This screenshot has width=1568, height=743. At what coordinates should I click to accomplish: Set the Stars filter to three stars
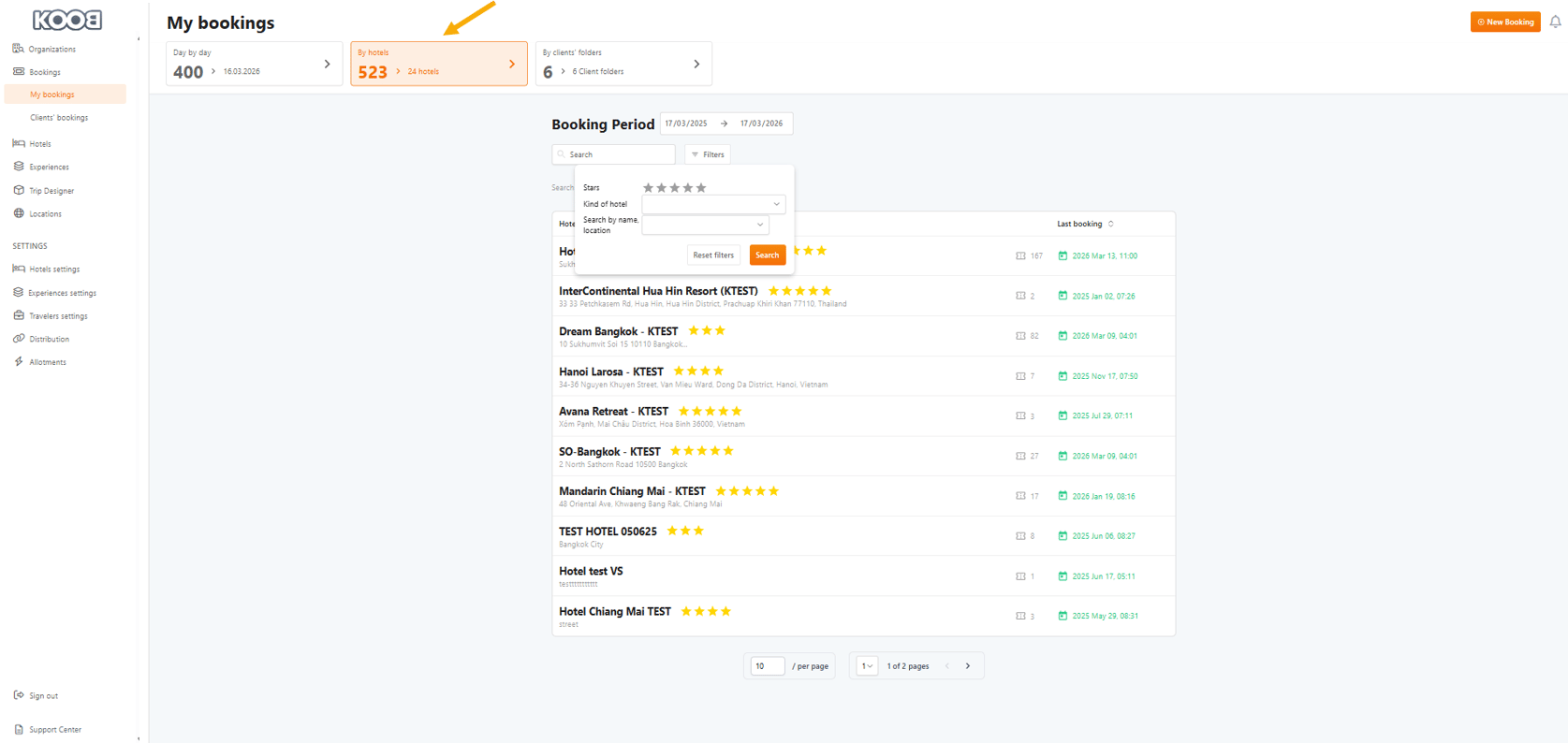pyautogui.click(x=674, y=188)
